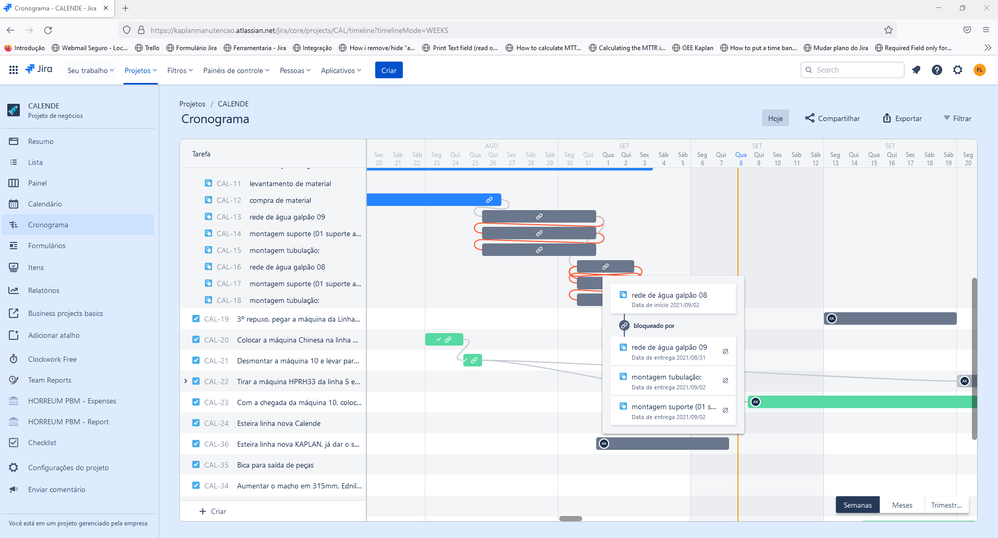Open the Filtros dropdown menu
Image resolution: width=998 pixels, height=538 pixels.
[x=179, y=70]
